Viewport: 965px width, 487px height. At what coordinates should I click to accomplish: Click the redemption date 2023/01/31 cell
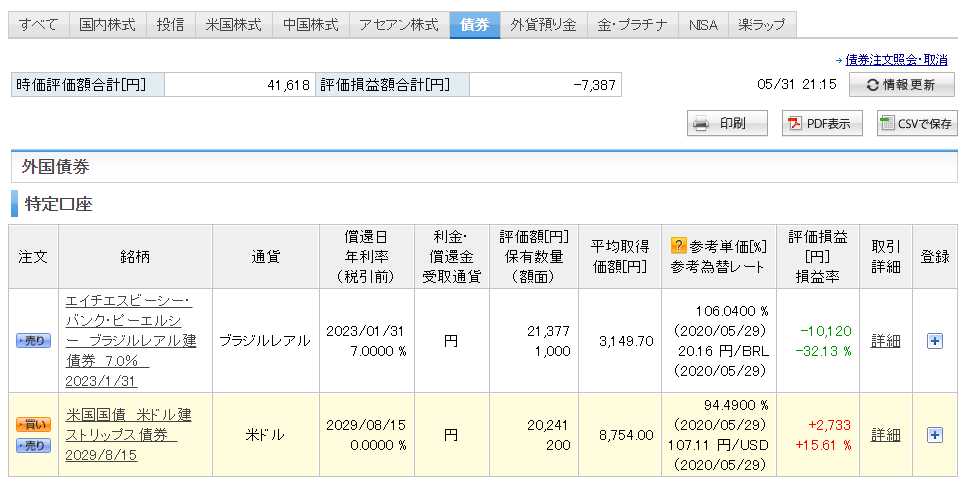(365, 331)
